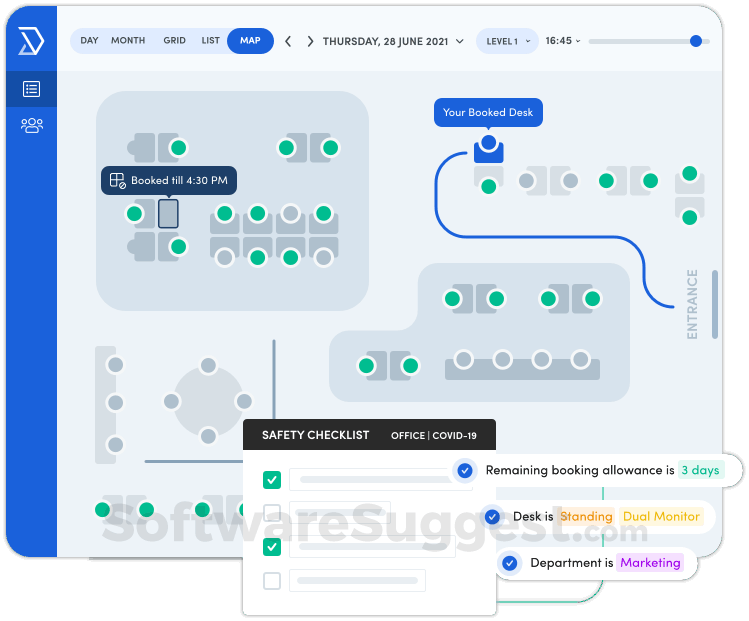The image size is (749, 621).
Task: Open the 16:45 time dropdown
Action: 563,41
